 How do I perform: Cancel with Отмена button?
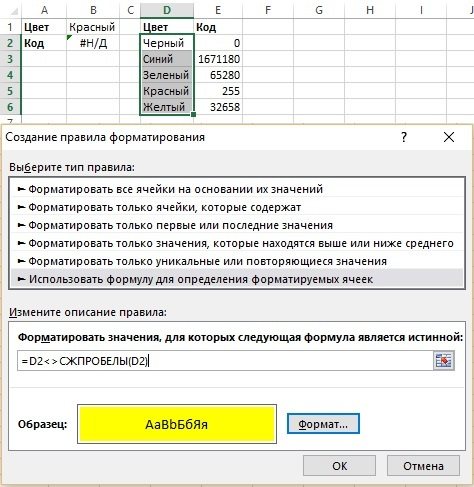coord(423,466)
